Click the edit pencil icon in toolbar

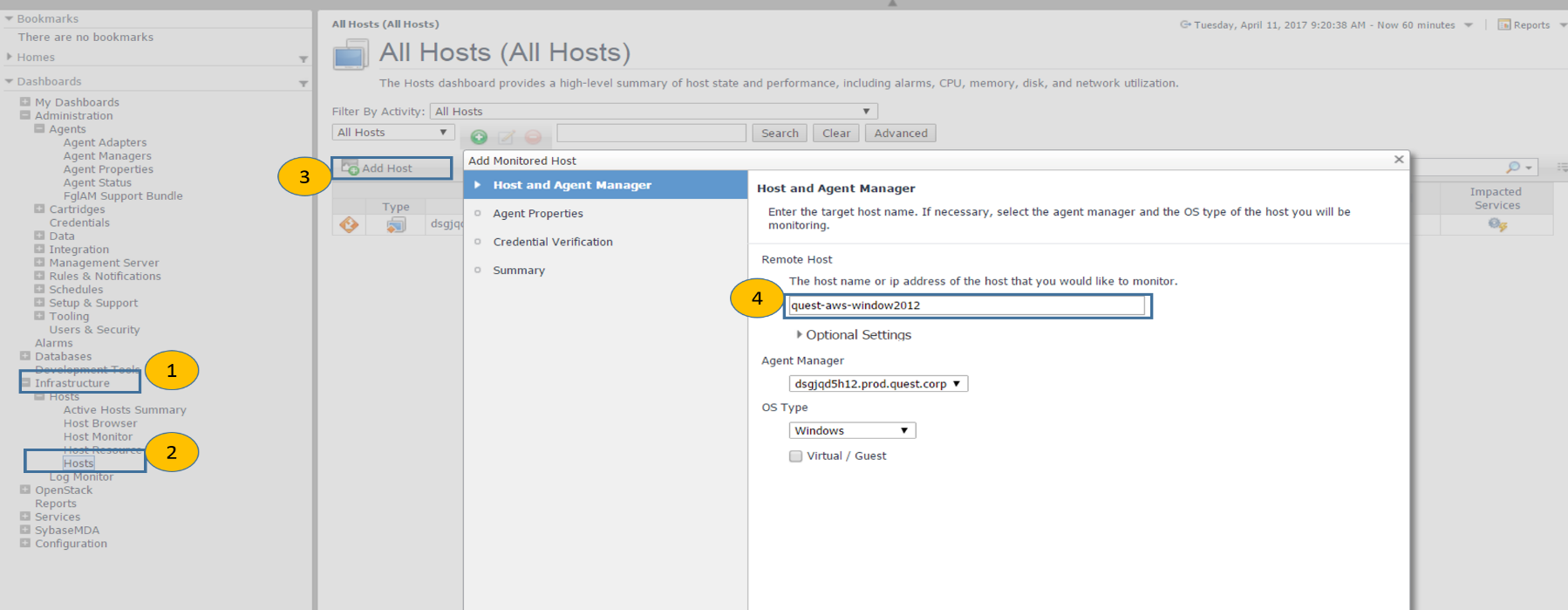(506, 137)
